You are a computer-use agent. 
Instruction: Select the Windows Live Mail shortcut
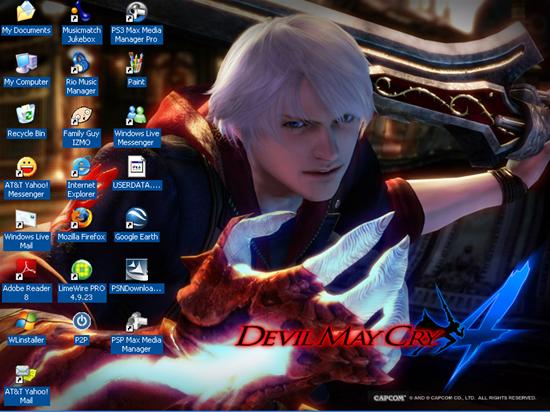click(26, 219)
